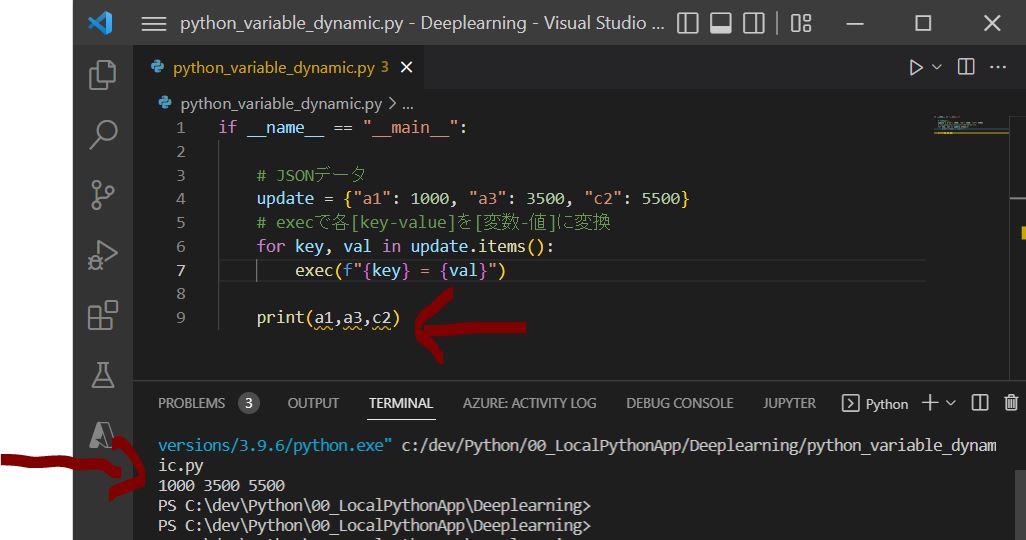Click the hamburger application menu
Screen dimensions: 1026x540
point(153,23)
